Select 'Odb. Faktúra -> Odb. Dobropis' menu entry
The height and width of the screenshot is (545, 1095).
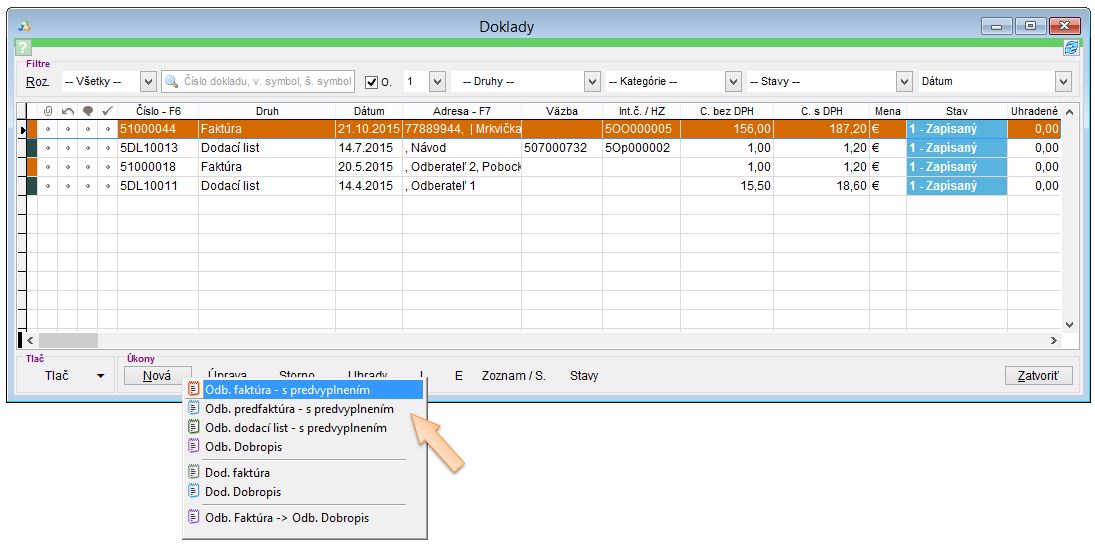pos(286,518)
